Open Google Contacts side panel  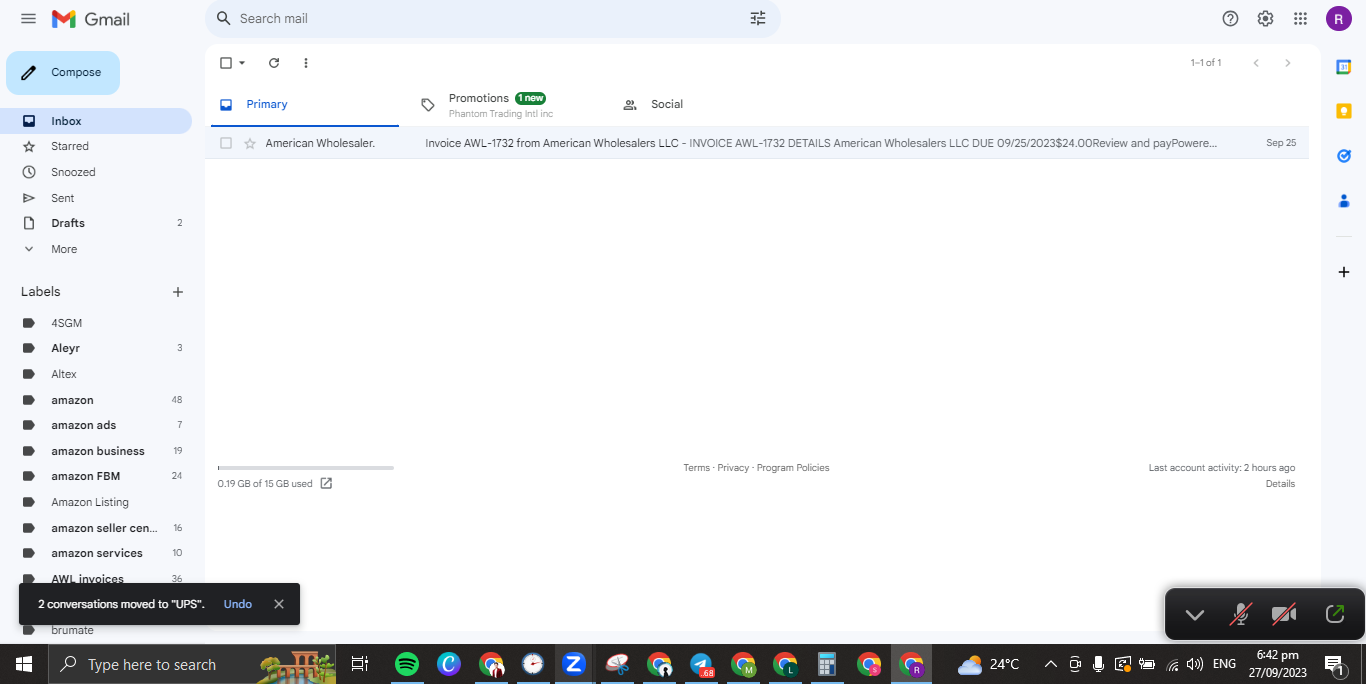click(1344, 201)
